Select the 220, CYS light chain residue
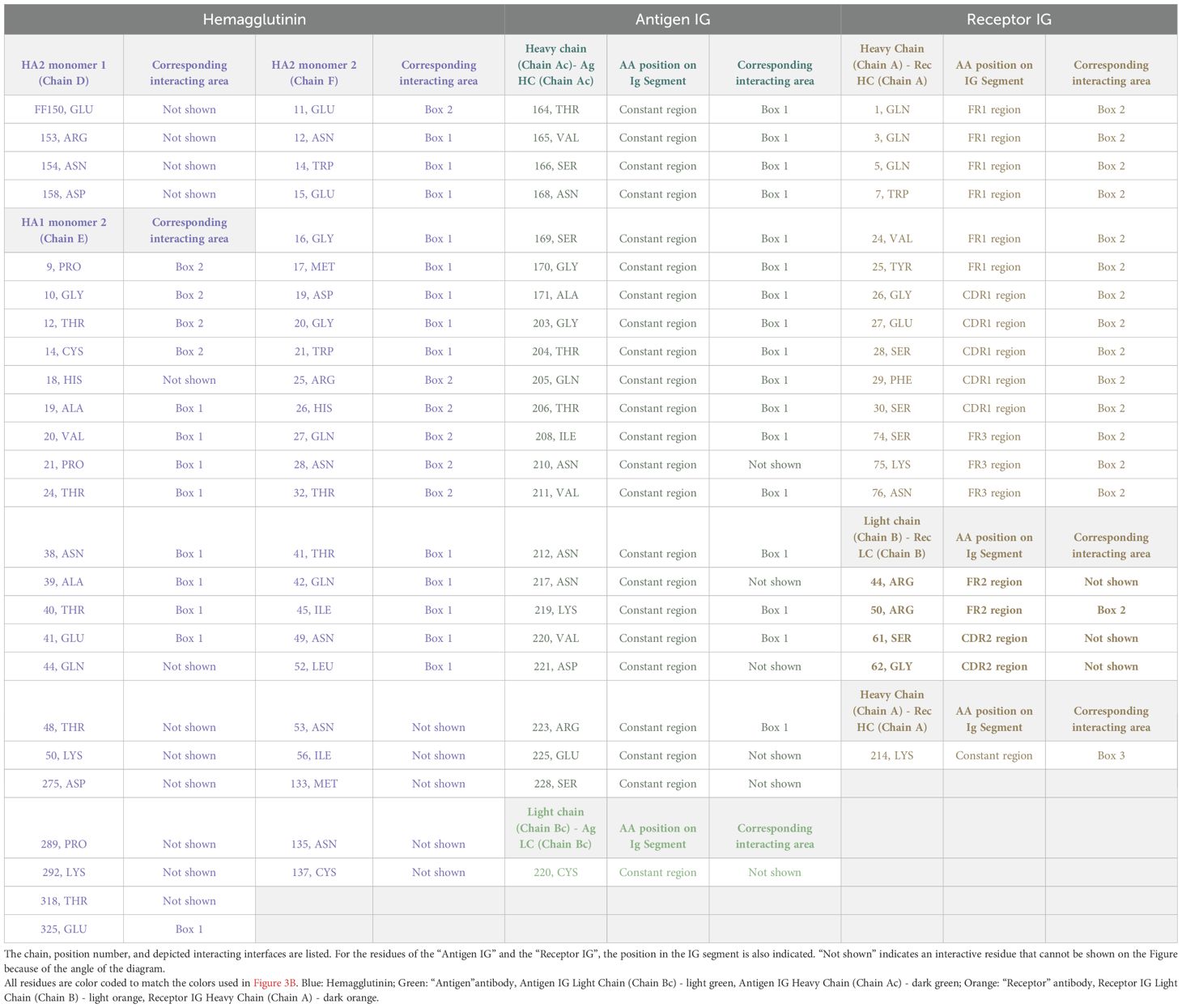The width and height of the screenshot is (1182, 1008). pyautogui.click(x=555, y=873)
